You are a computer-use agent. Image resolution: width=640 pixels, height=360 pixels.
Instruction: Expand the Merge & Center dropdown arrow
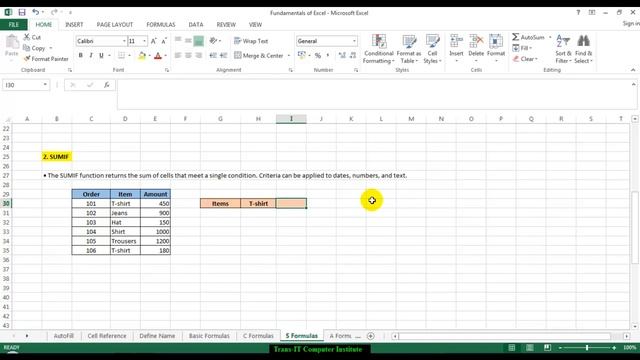[x=289, y=56]
